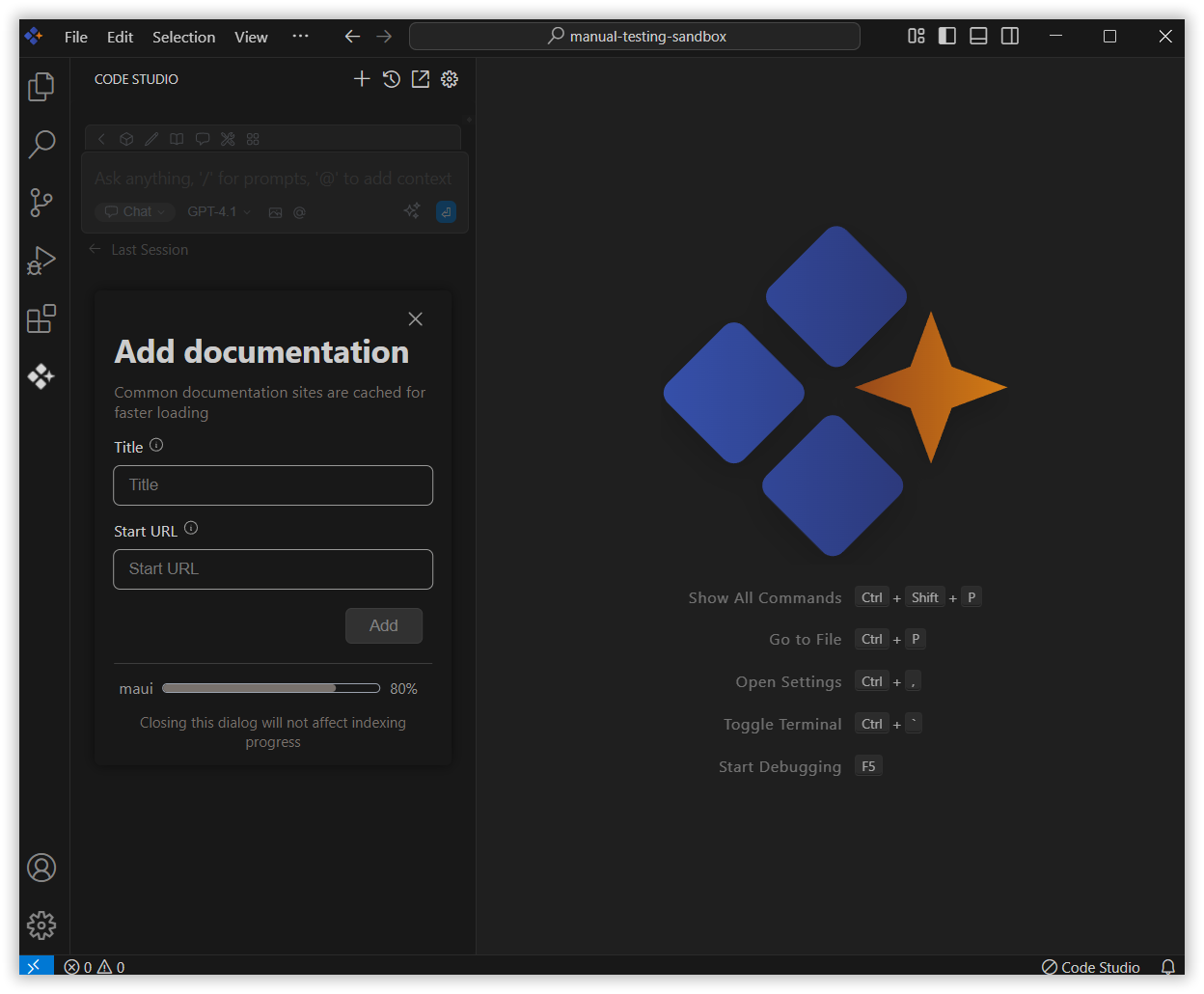Click the Go to File text
This screenshot has width=1204, height=994.
(806, 639)
